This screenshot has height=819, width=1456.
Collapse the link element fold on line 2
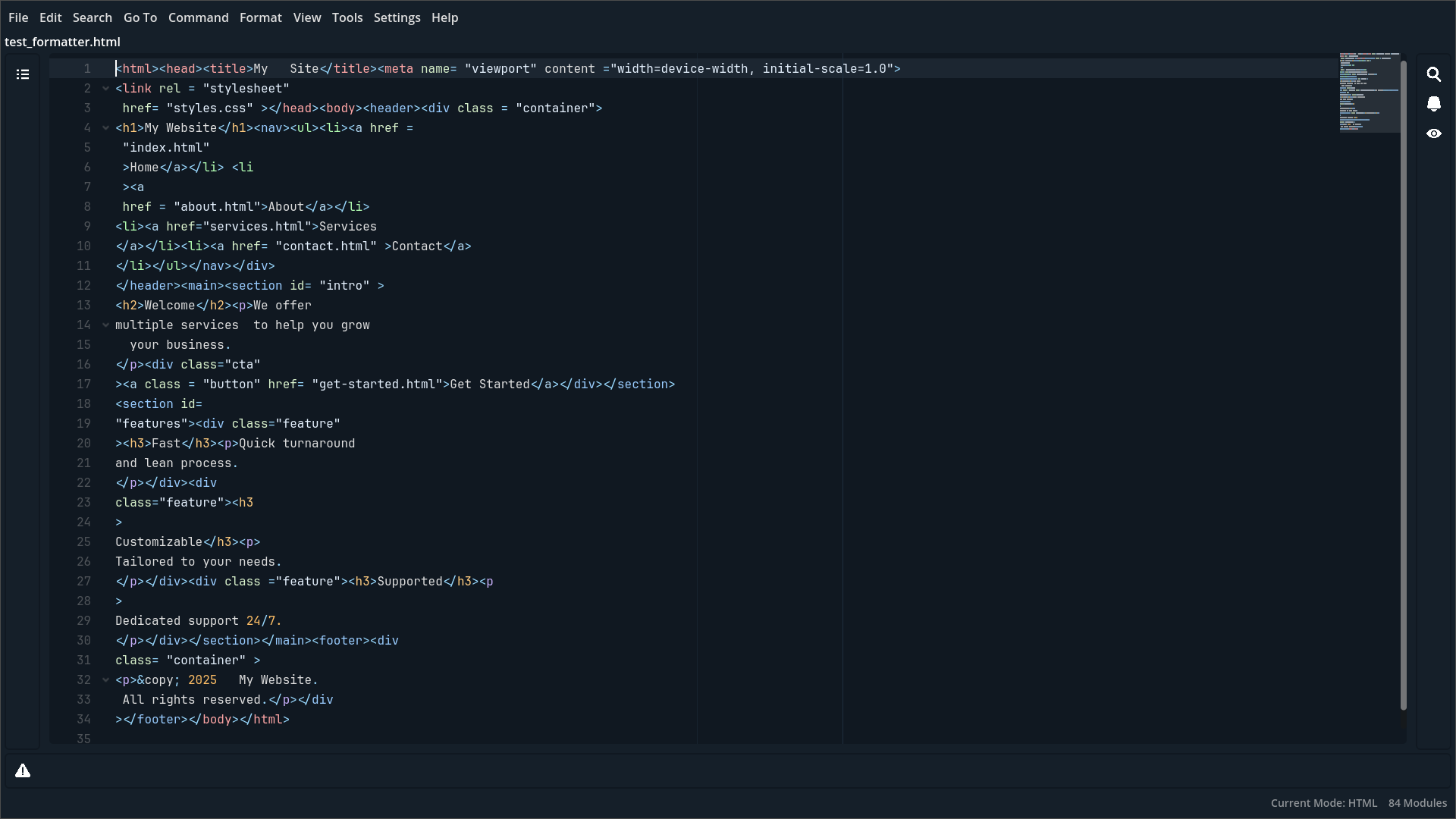click(105, 88)
